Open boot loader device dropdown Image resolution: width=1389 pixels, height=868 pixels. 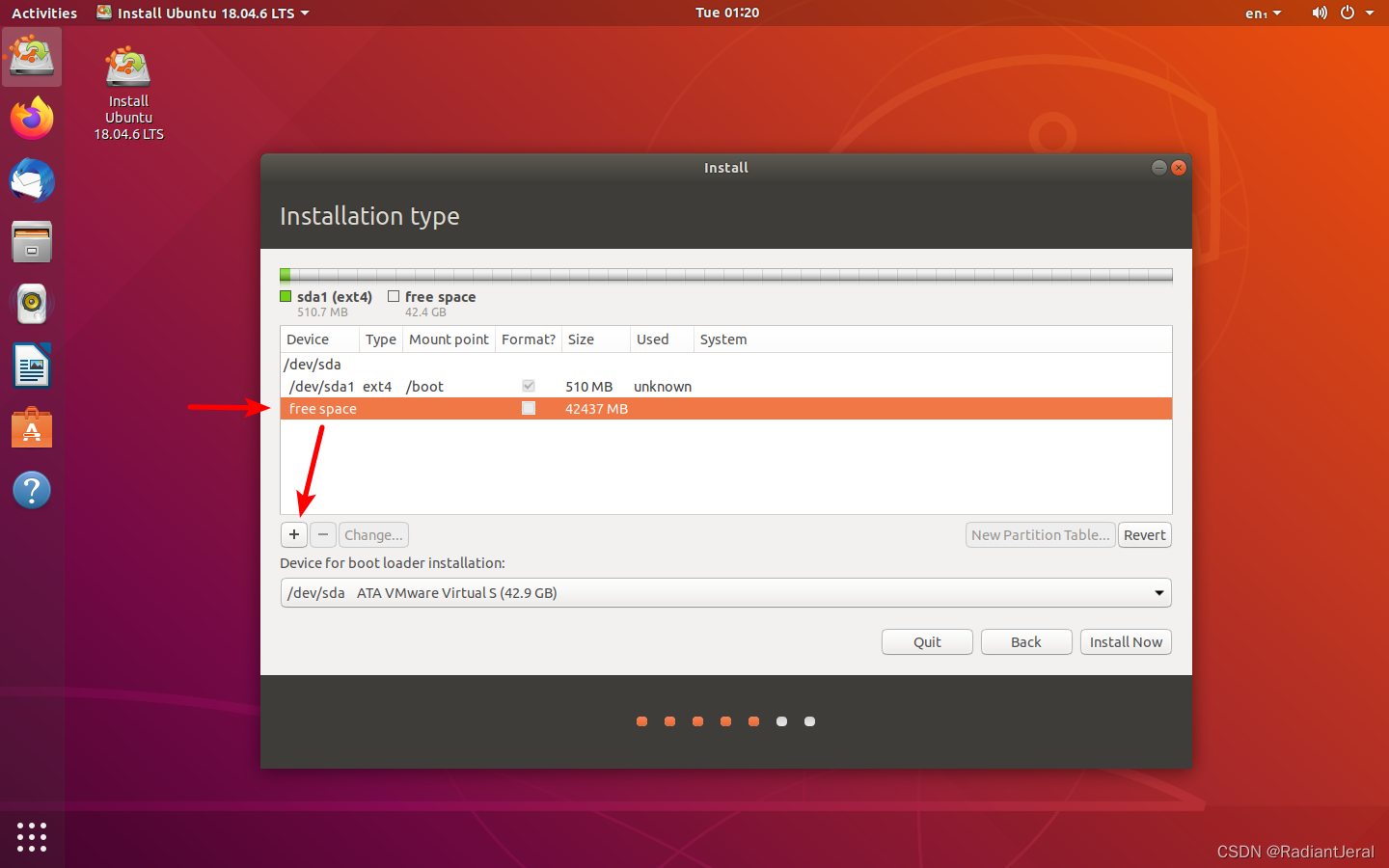pyautogui.click(x=725, y=592)
